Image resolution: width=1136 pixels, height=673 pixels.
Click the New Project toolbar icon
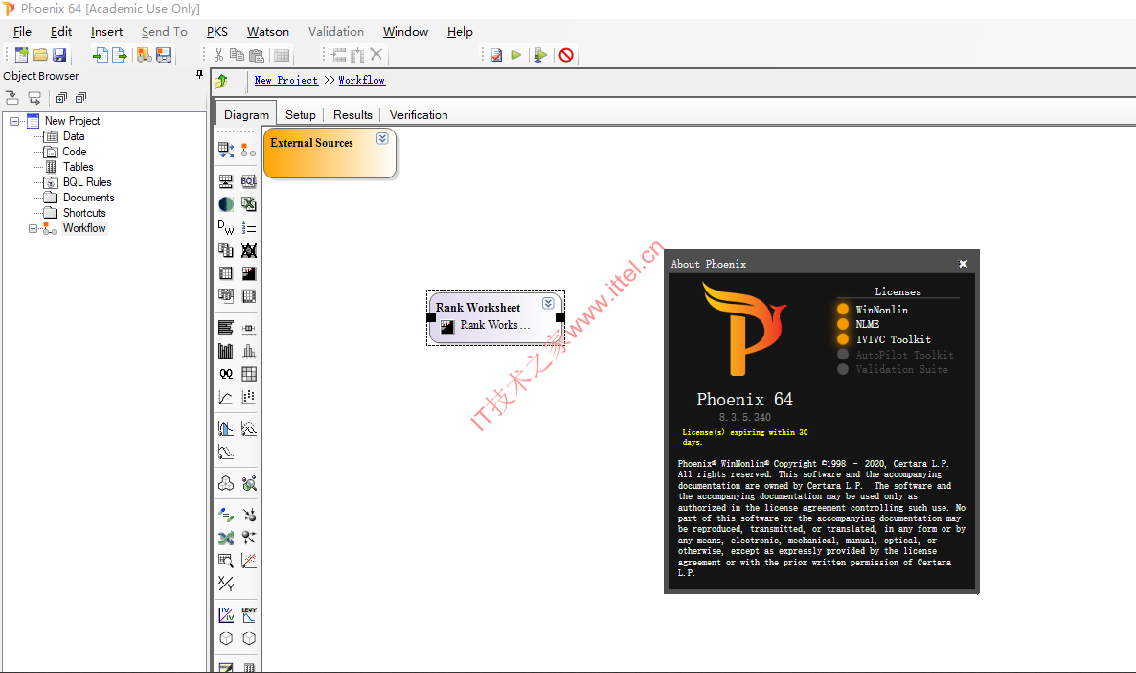pyautogui.click(x=22, y=55)
